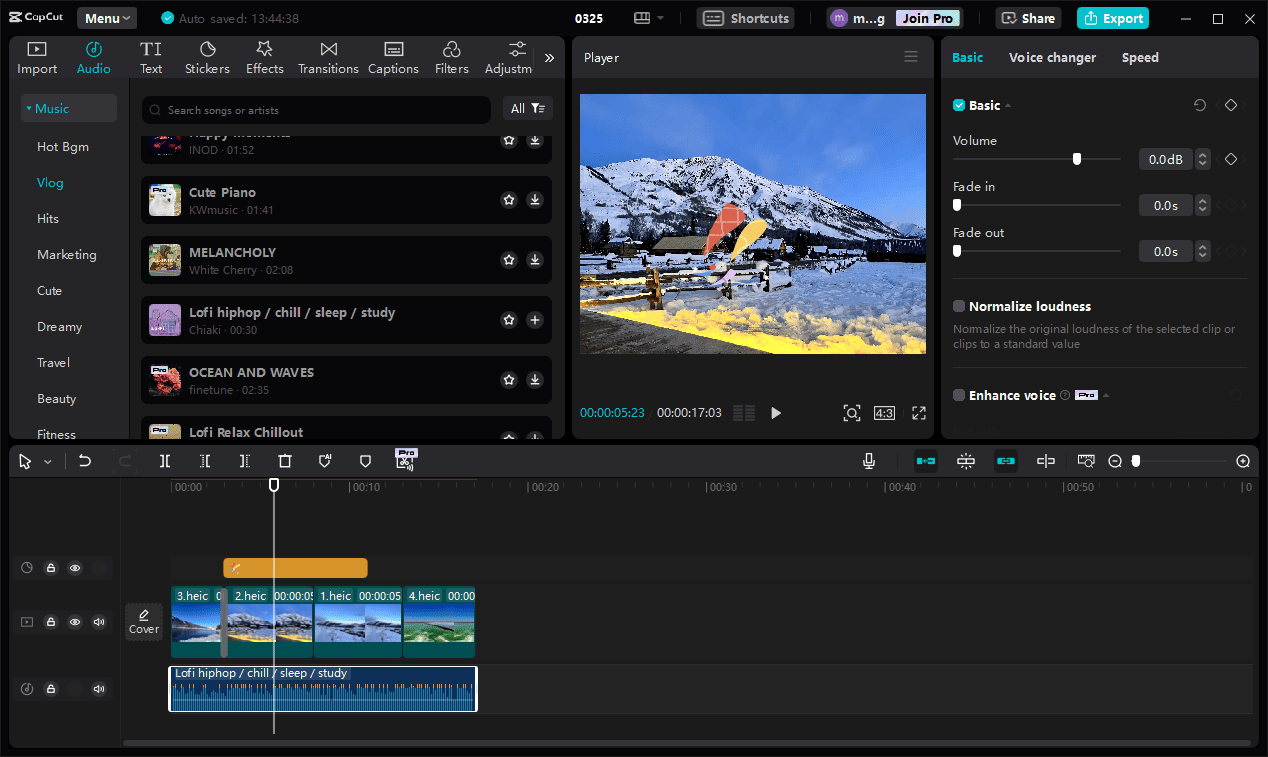Open the Stickers panel
The width and height of the screenshot is (1268, 757).
pos(207,56)
